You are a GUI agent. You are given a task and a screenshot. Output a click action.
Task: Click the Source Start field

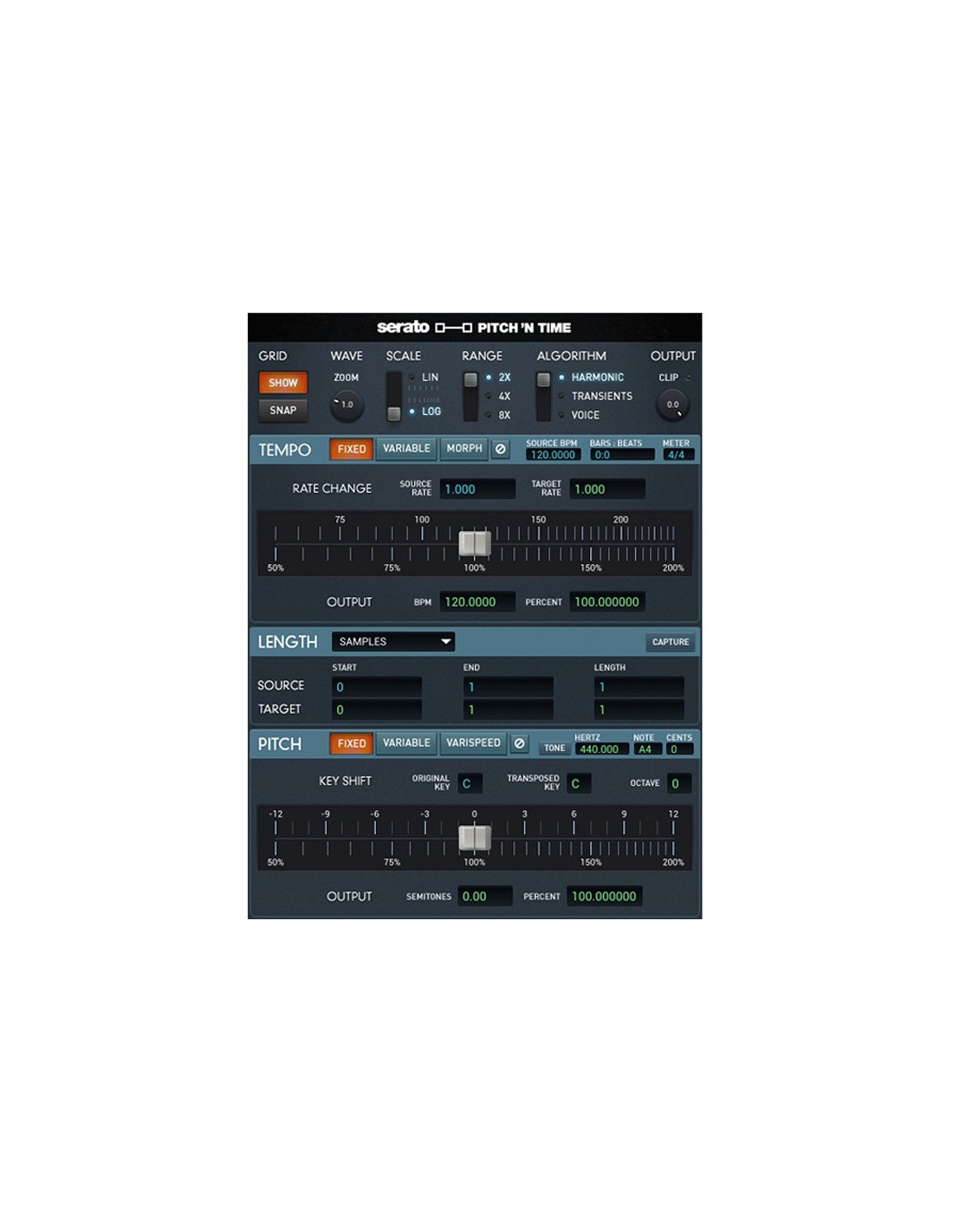coord(377,687)
